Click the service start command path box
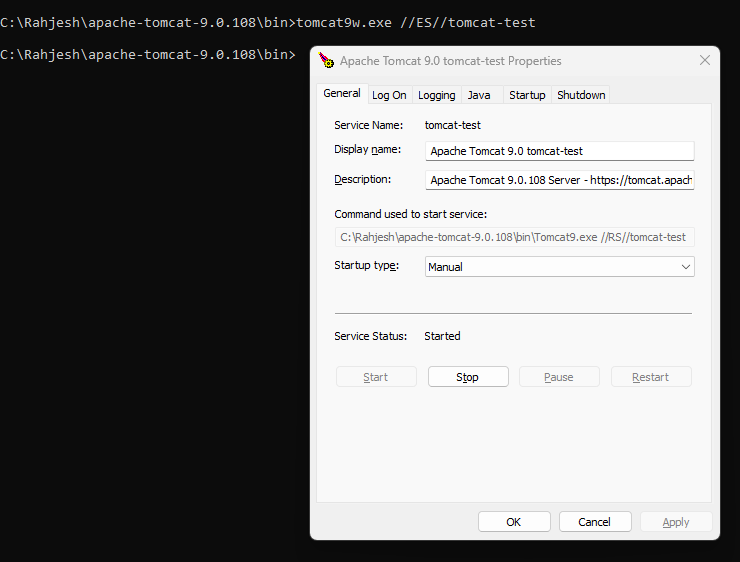This screenshot has width=740, height=562. pos(514,237)
